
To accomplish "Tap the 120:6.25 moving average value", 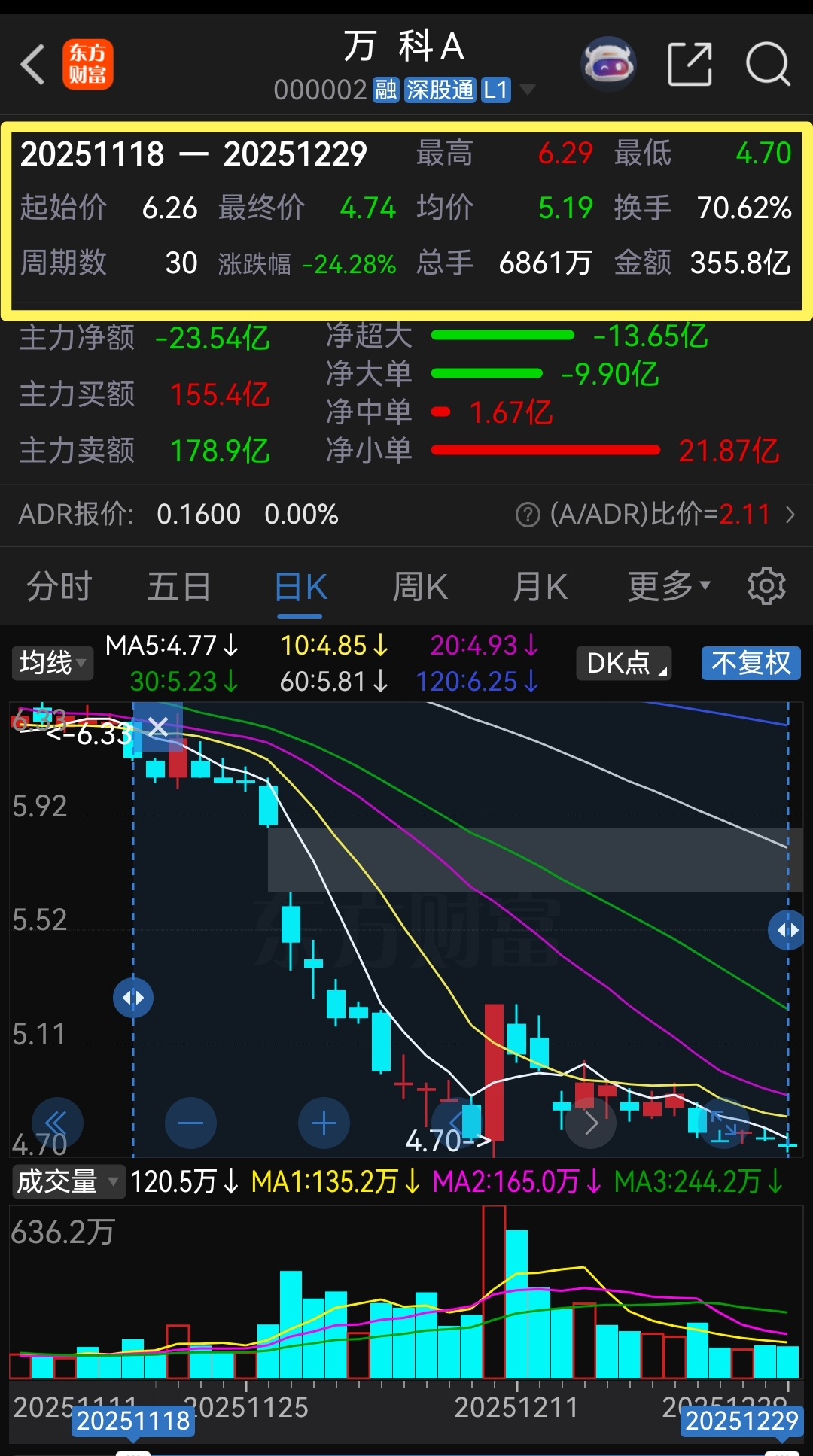I will click(x=477, y=682).
